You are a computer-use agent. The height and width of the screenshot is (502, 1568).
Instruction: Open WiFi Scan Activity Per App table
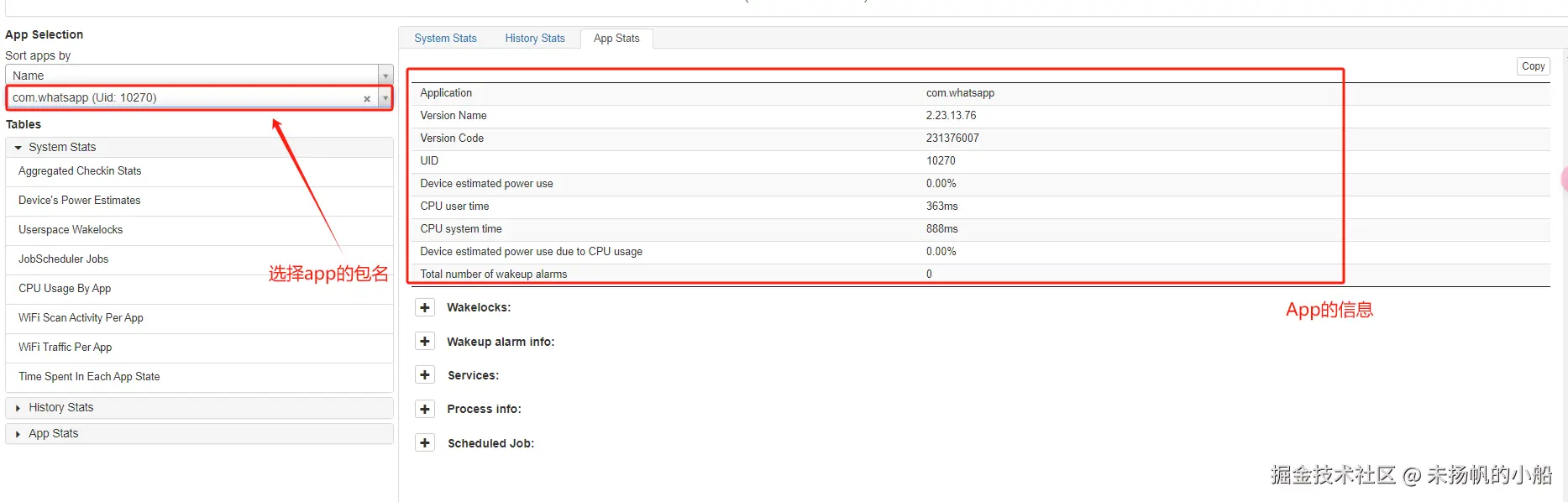tap(199, 318)
